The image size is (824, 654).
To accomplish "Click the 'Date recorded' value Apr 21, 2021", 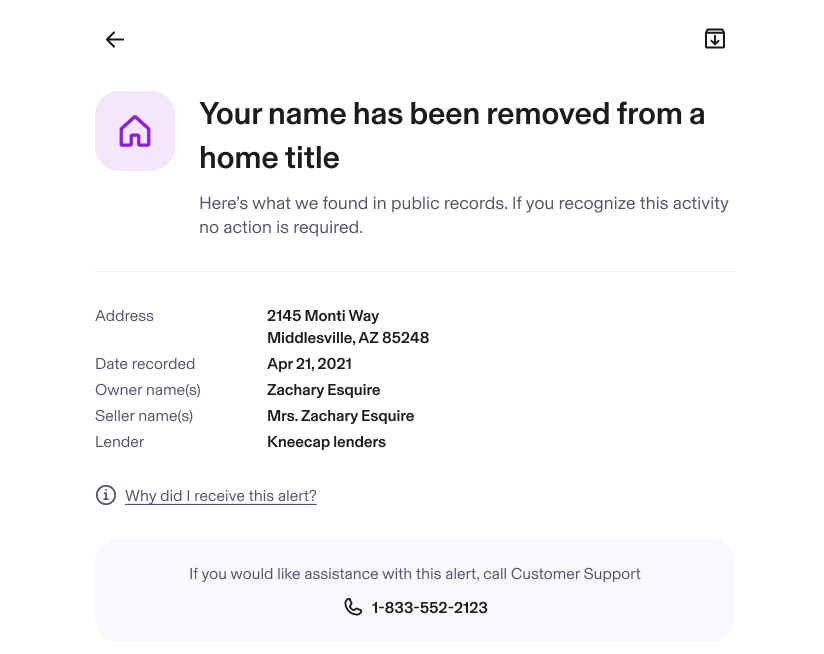I will 309,363.
